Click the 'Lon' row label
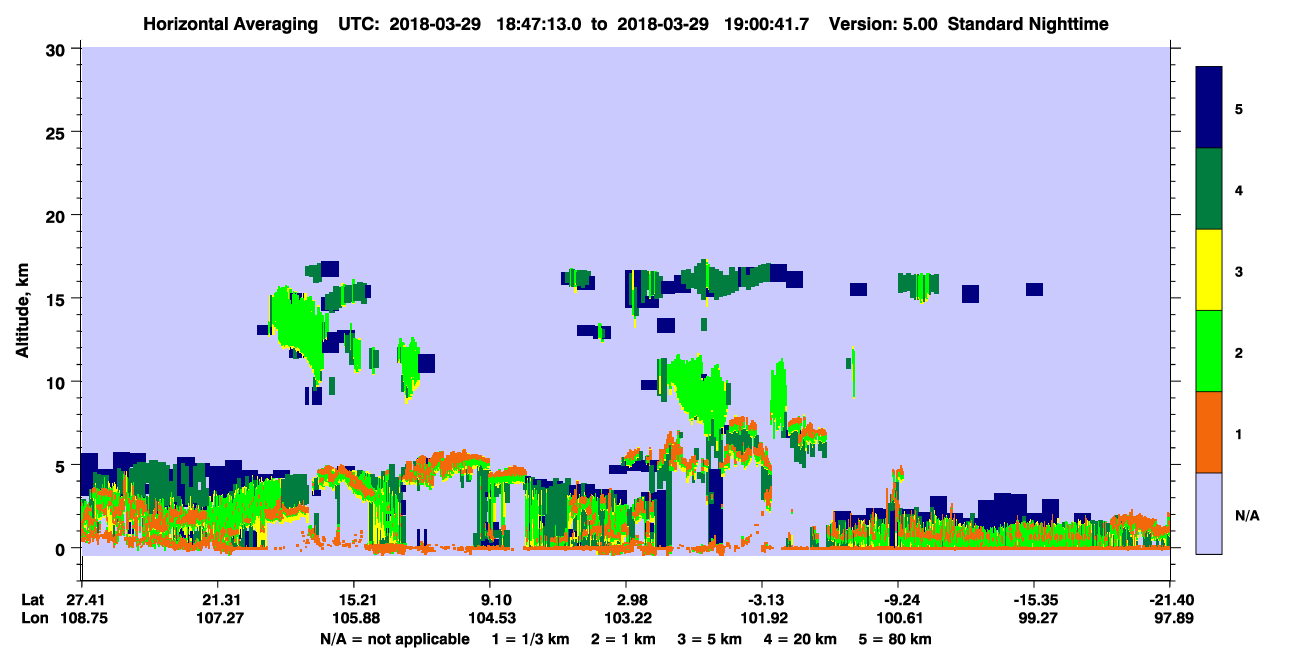This screenshot has height=667, width=1300. pos(33,618)
